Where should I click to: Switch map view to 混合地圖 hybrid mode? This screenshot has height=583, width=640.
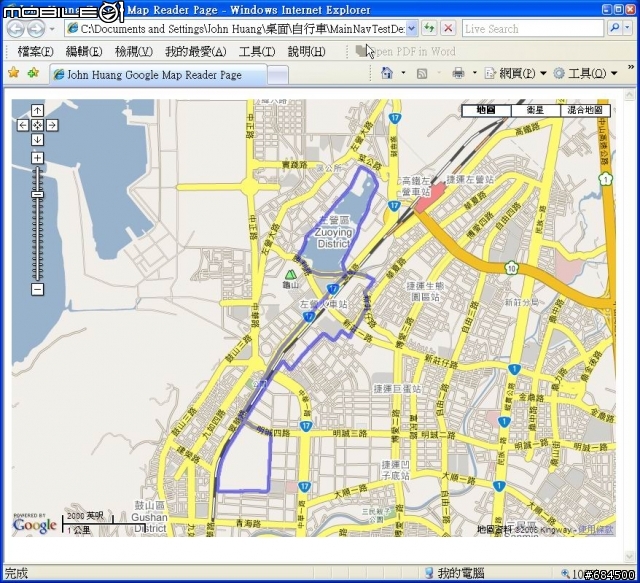coord(586,111)
